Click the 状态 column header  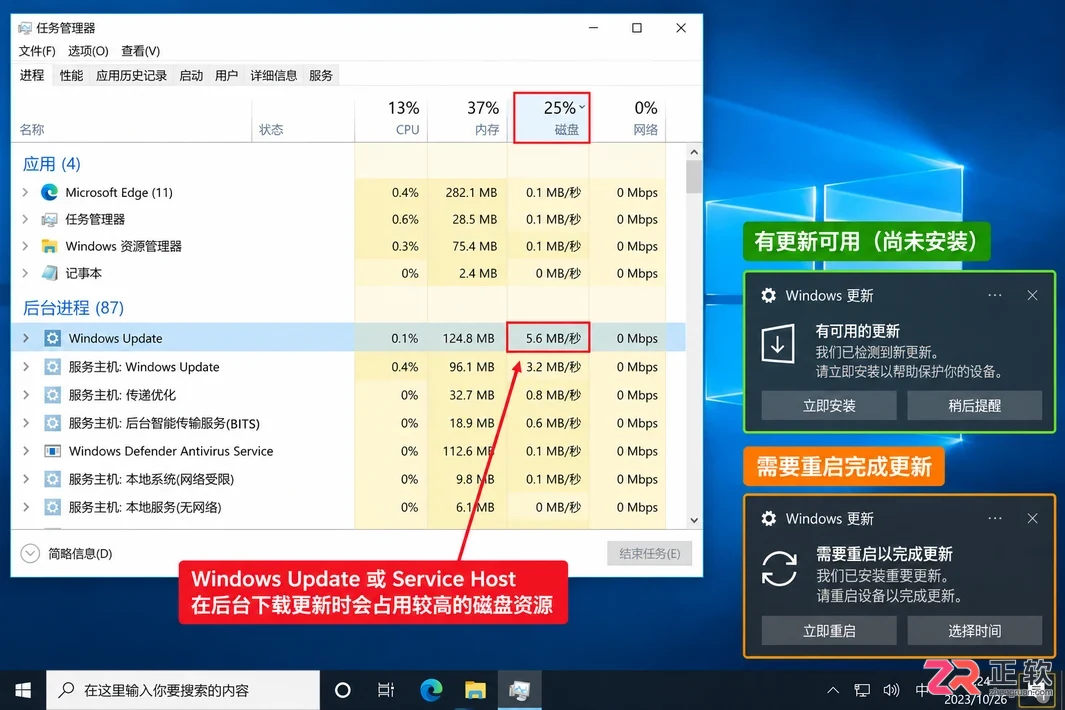click(x=303, y=129)
